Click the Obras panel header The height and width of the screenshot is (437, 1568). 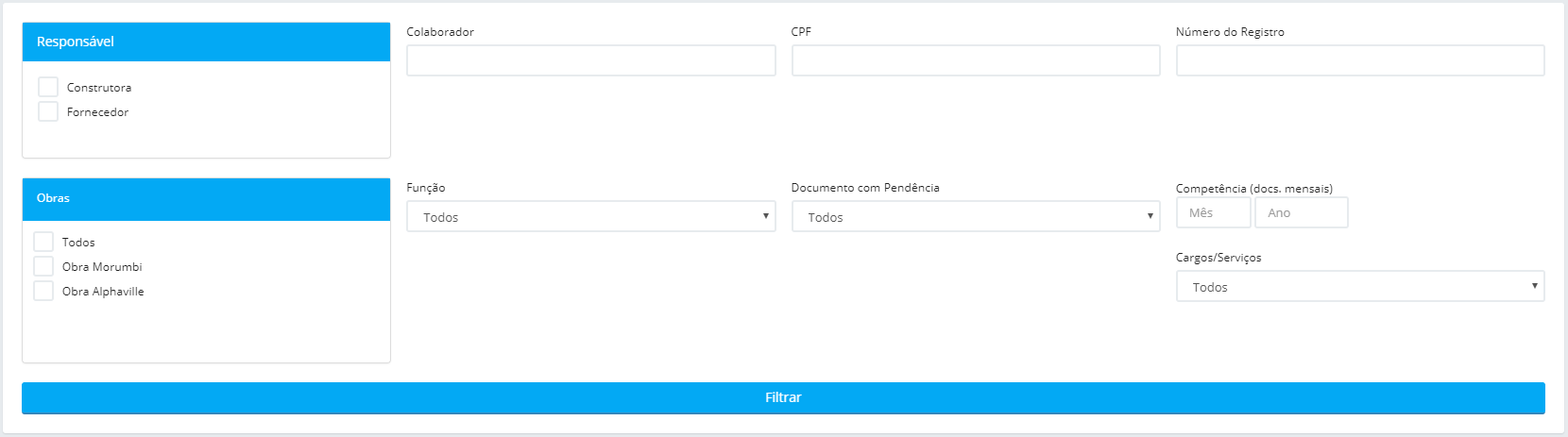[206, 199]
